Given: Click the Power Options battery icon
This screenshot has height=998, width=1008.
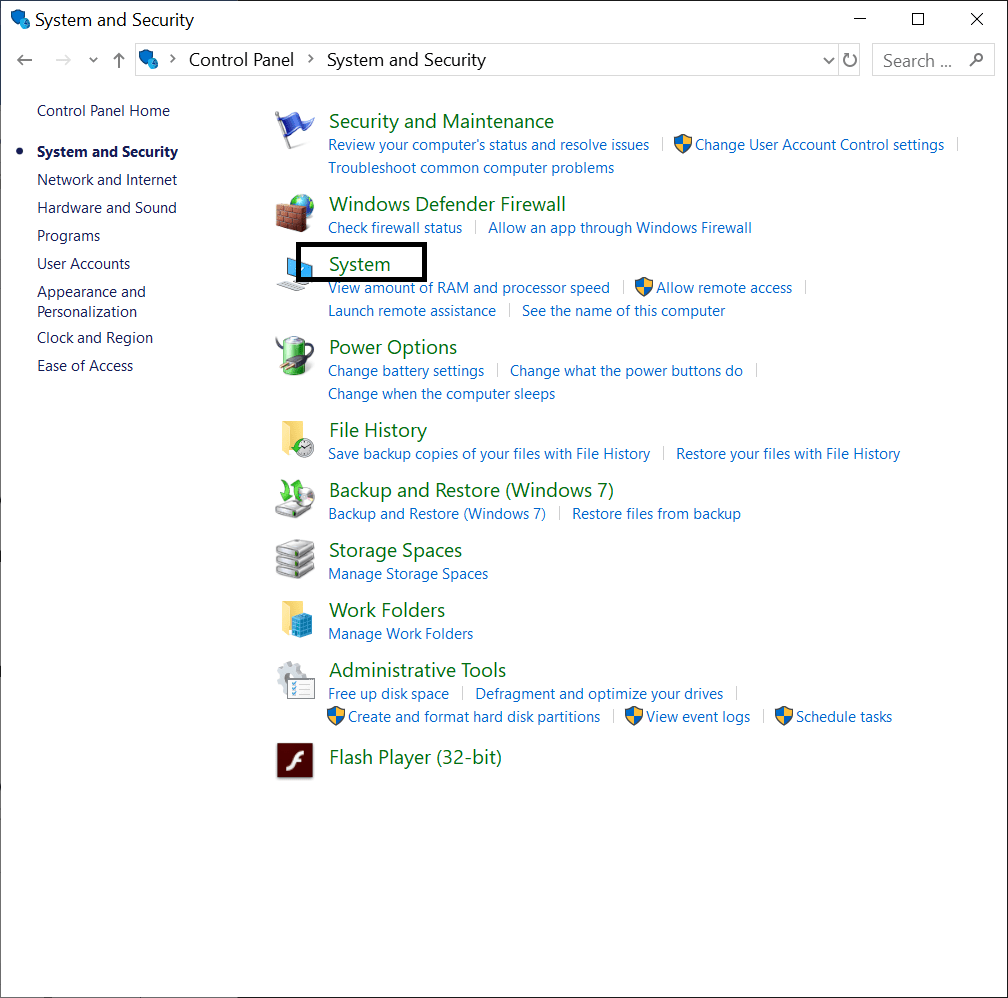Looking at the screenshot, I should [294, 356].
